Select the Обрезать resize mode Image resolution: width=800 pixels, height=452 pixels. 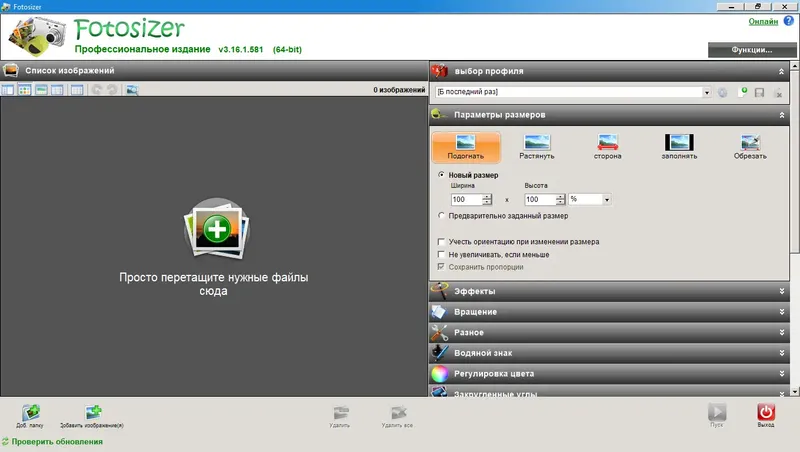click(x=750, y=147)
